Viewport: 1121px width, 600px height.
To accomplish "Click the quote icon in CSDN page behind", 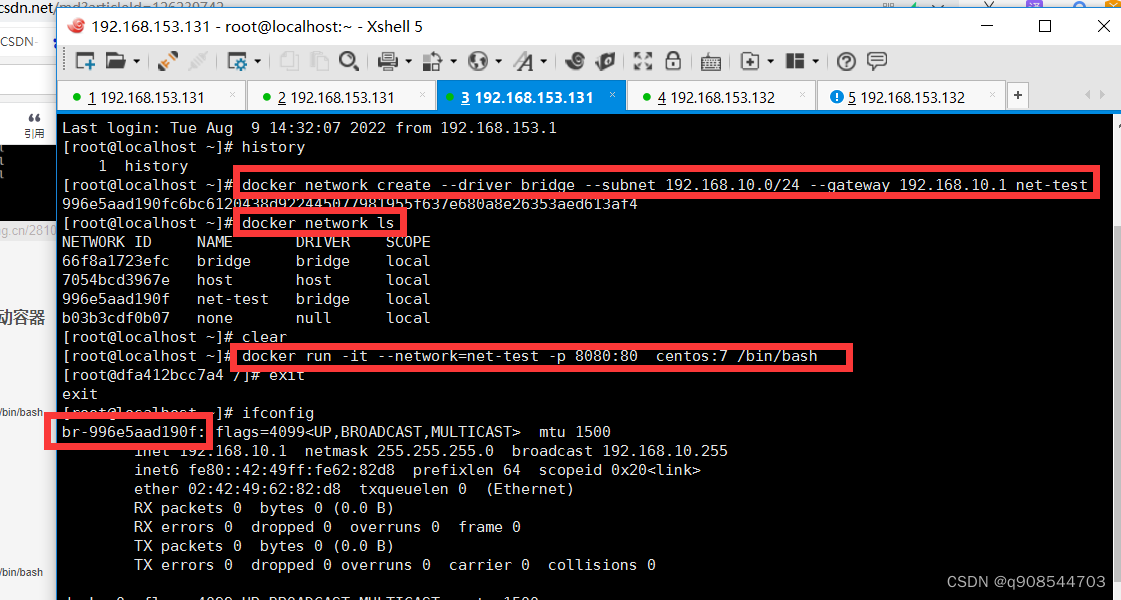I will (x=34, y=118).
